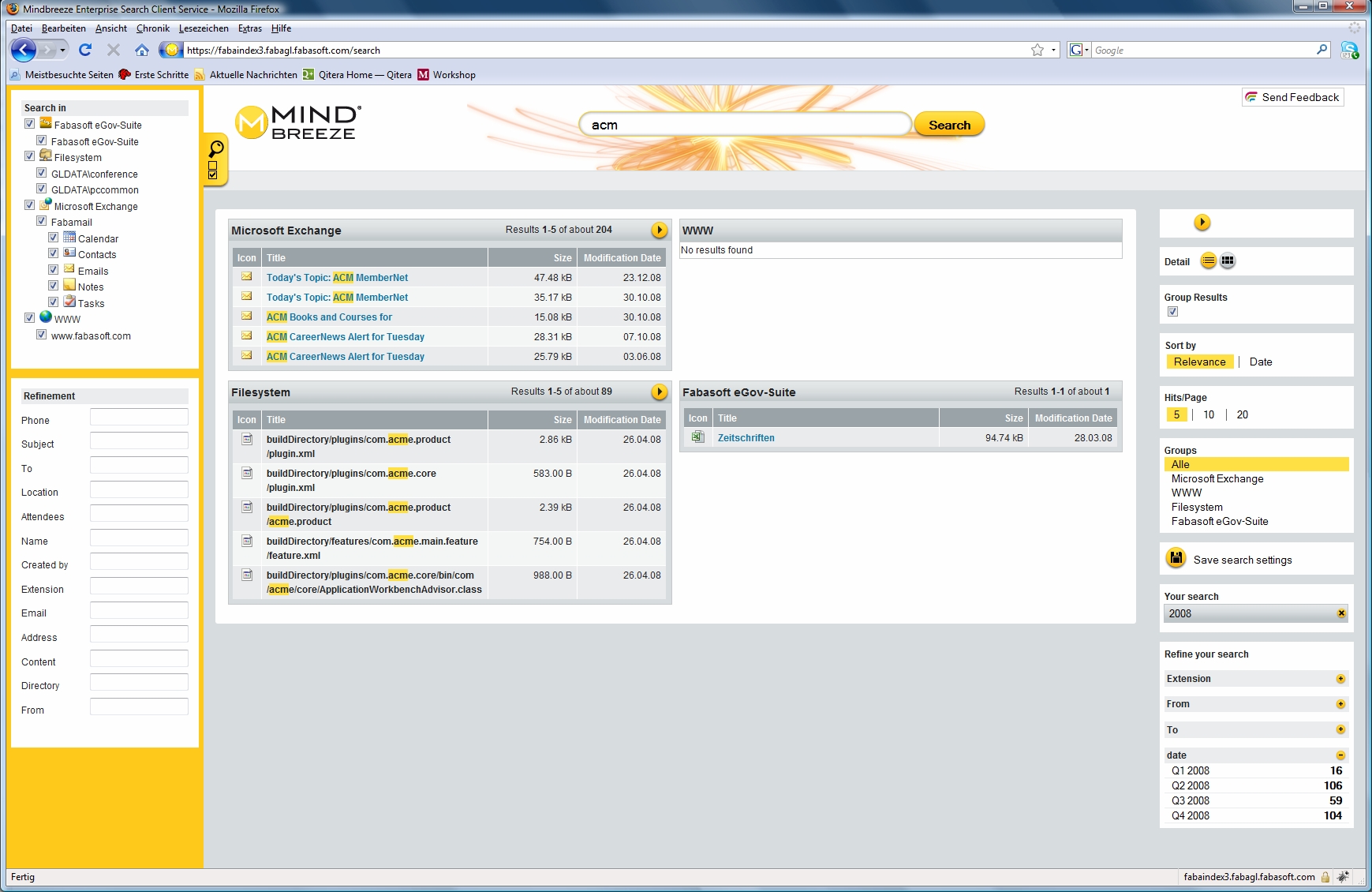
Task: Sort Filesystem results by Size column header
Action: tap(563, 420)
